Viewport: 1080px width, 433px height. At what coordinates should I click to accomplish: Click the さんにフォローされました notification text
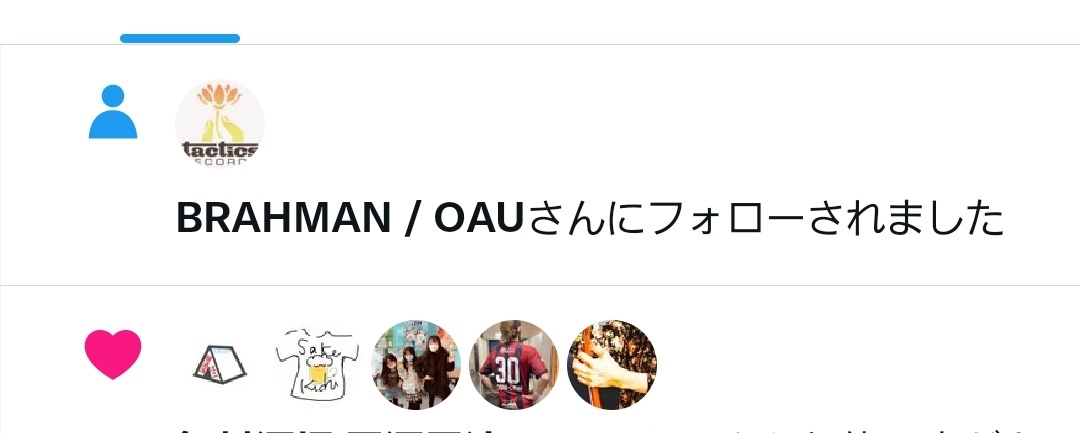click(764, 218)
